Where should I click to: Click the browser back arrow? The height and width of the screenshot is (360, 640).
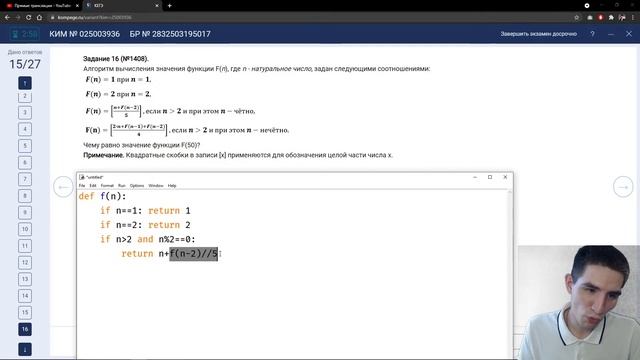pos(7,18)
